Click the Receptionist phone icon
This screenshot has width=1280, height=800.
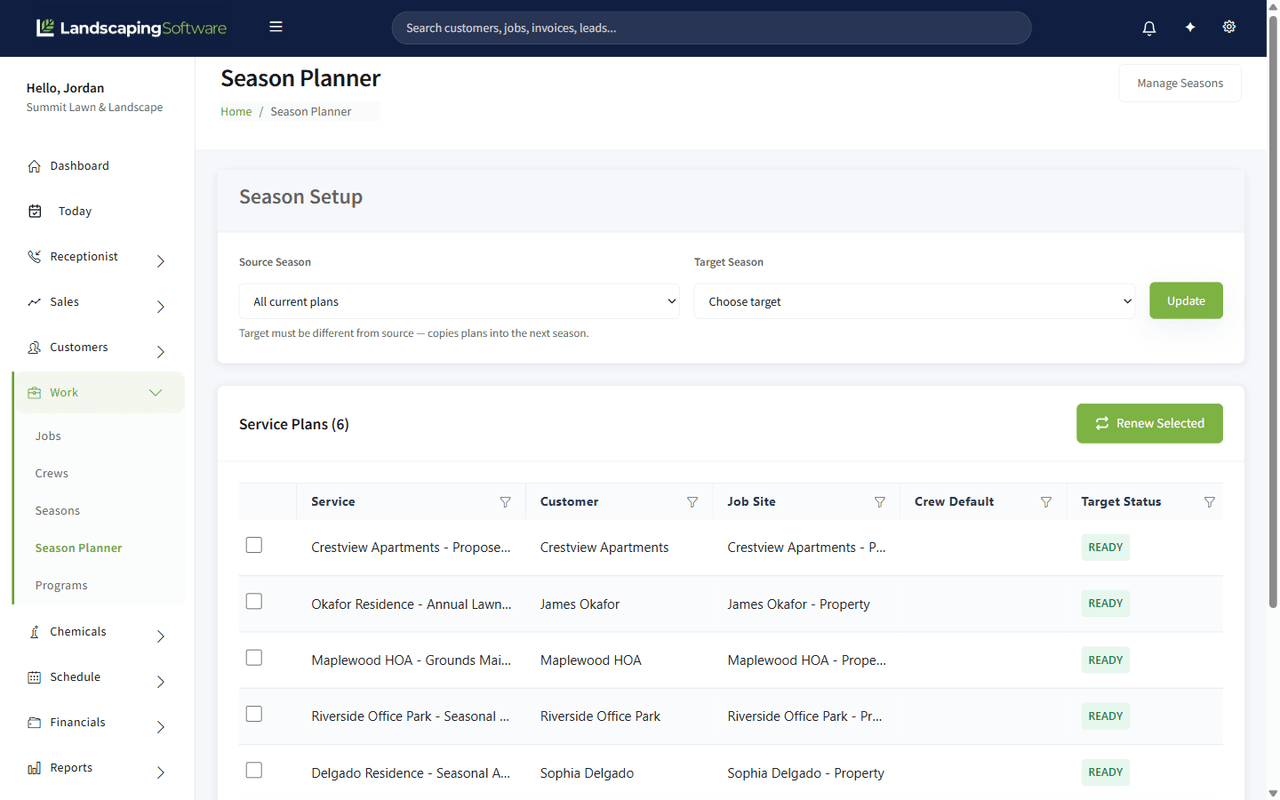click(34, 257)
